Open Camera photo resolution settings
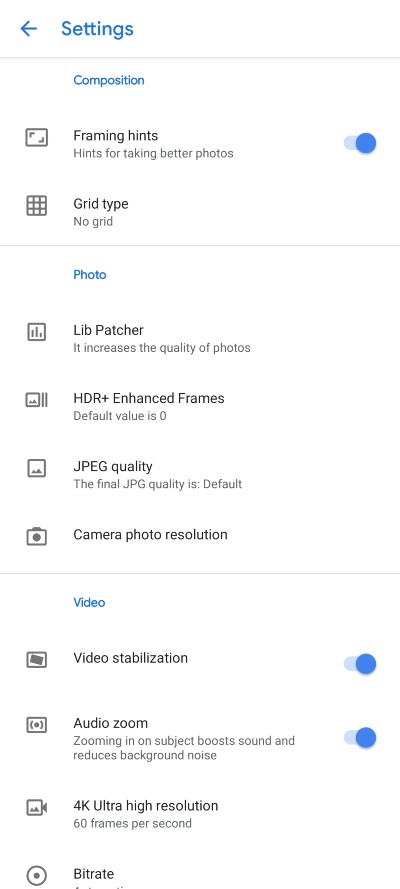This screenshot has width=400, height=889. (200, 535)
